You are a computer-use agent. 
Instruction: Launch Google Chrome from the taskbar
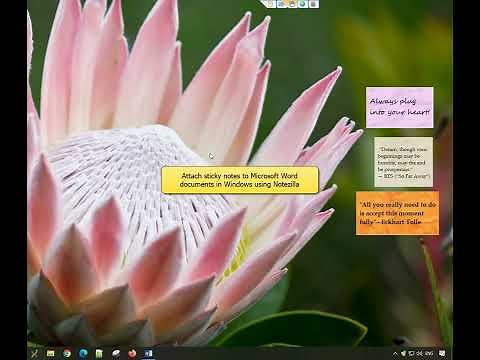click(x=67, y=353)
